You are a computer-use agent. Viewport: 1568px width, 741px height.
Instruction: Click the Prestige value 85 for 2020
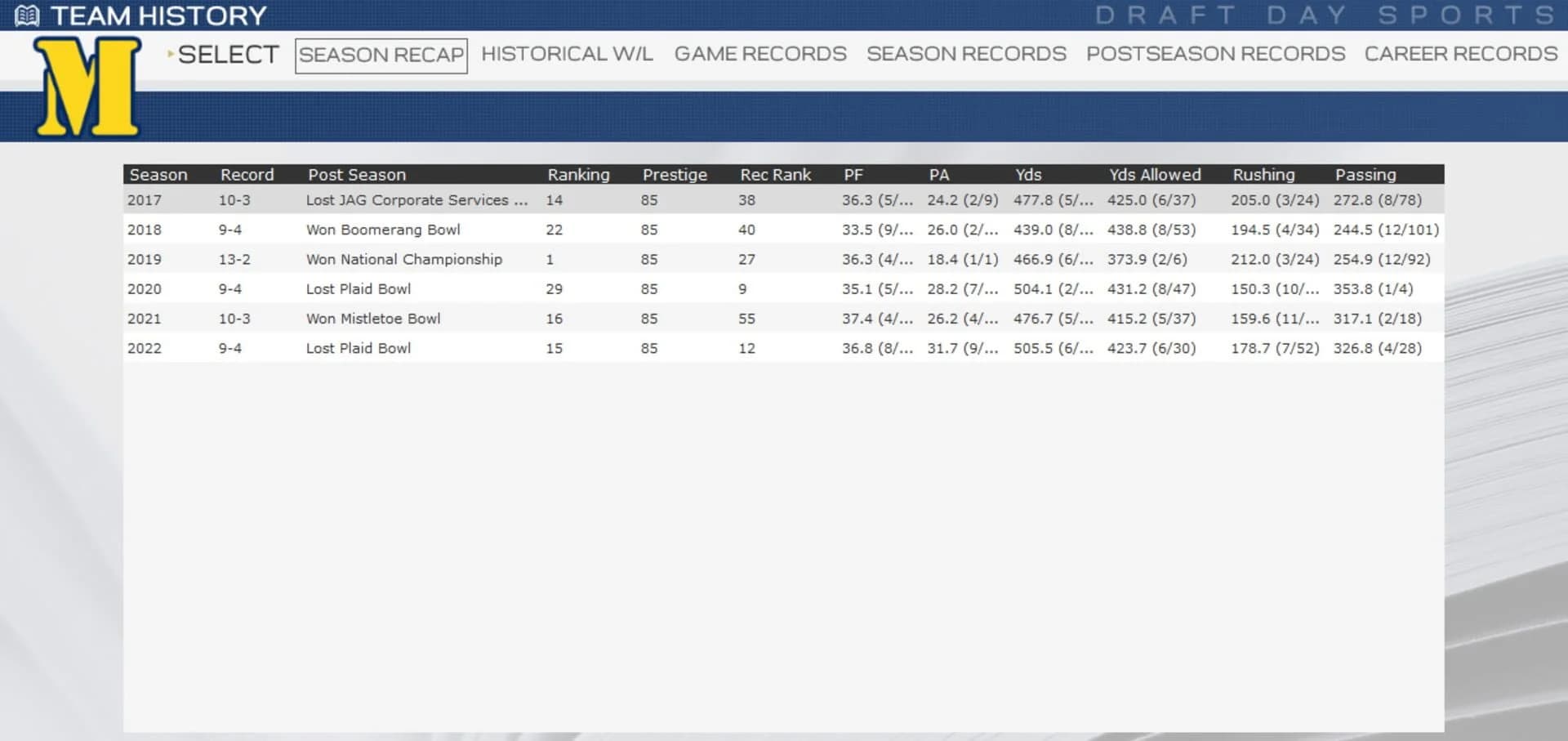click(x=648, y=288)
